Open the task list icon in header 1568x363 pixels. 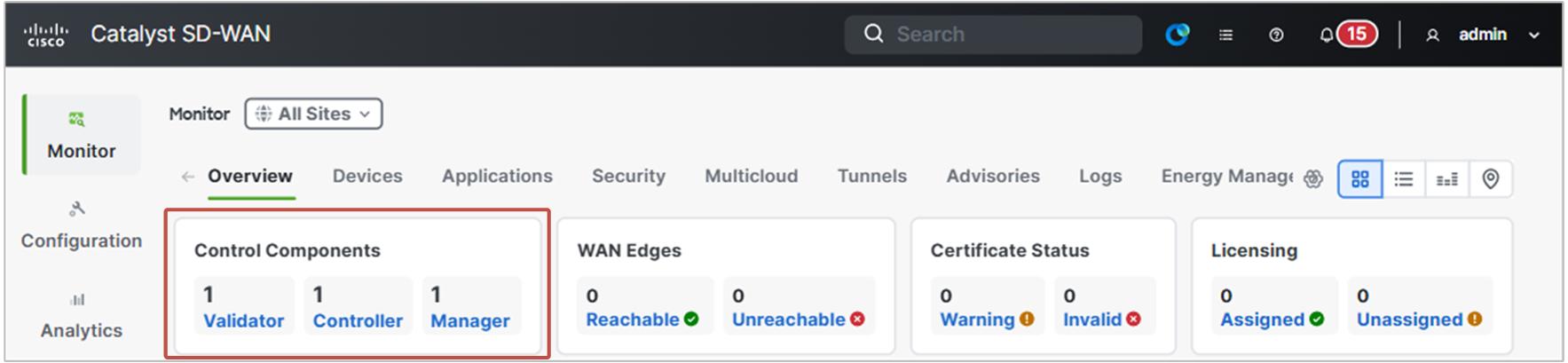[x=1225, y=36]
